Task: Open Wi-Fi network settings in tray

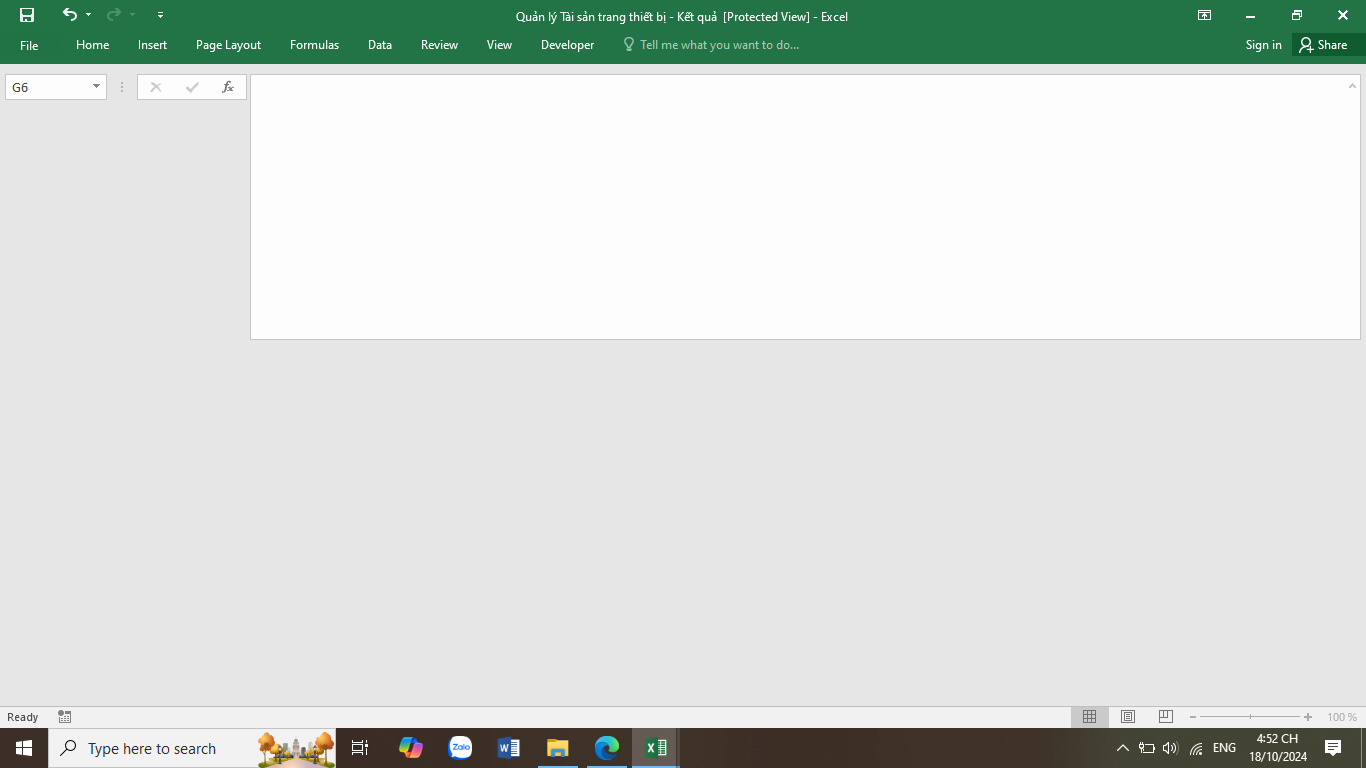Action: (1196, 748)
